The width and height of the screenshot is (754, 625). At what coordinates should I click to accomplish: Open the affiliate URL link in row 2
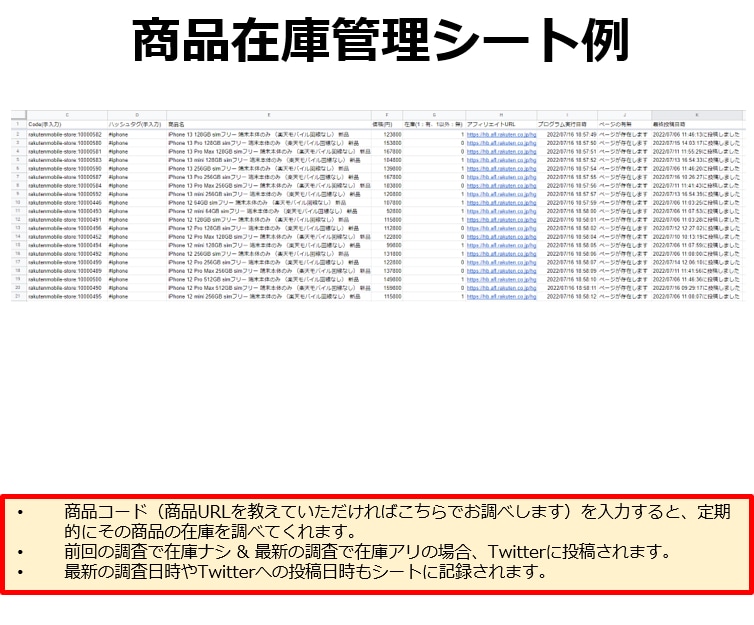(x=501, y=135)
